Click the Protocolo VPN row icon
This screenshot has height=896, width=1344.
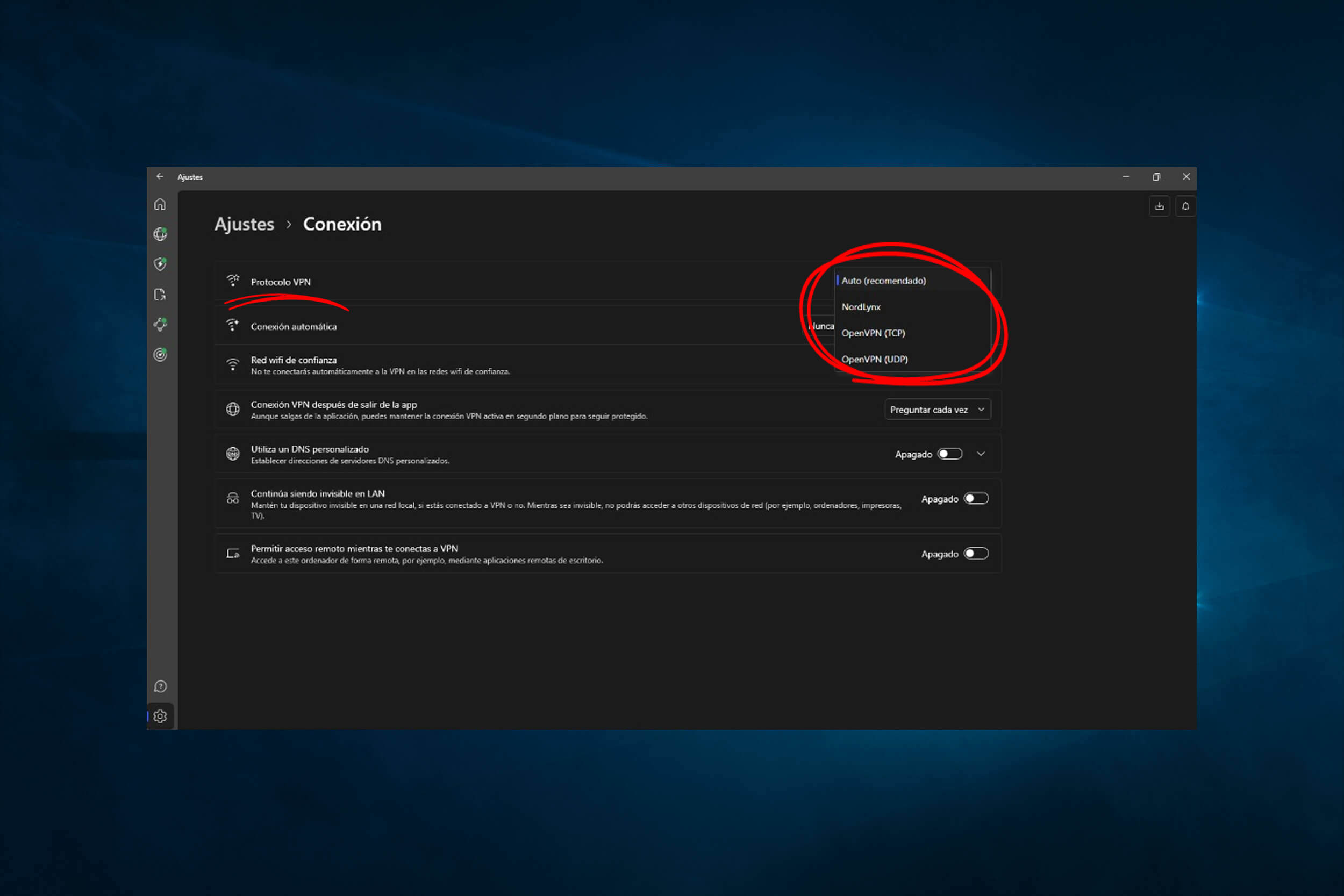point(233,281)
